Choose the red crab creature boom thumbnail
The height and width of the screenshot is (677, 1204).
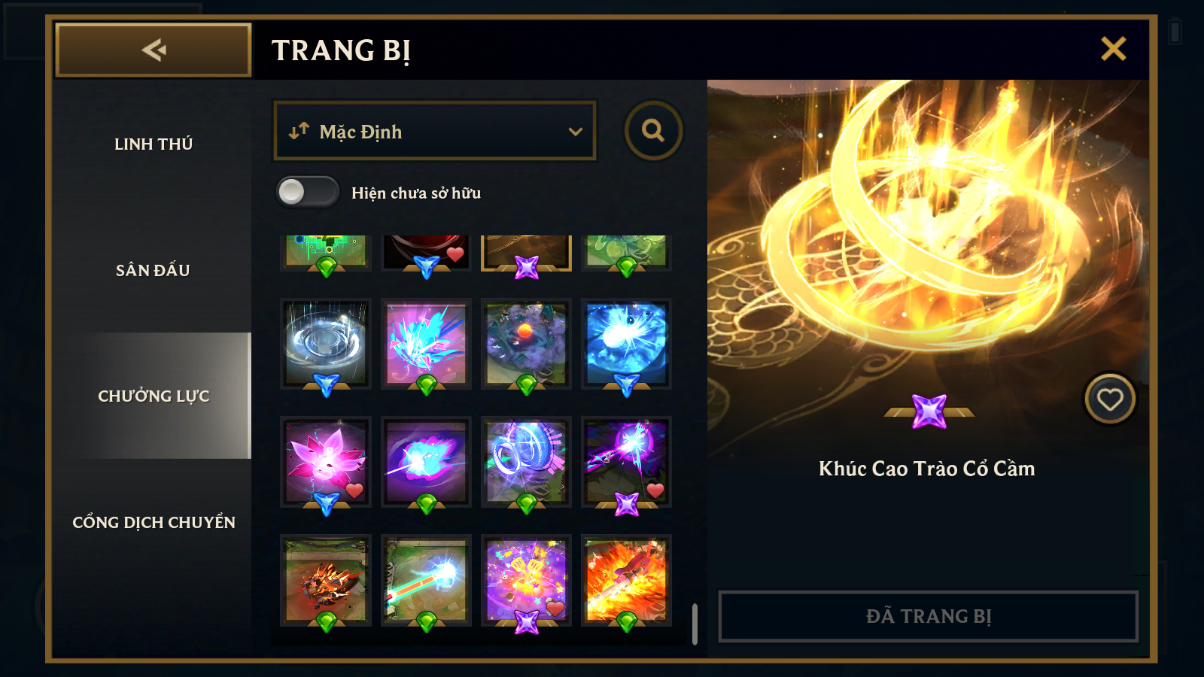pos(326,580)
